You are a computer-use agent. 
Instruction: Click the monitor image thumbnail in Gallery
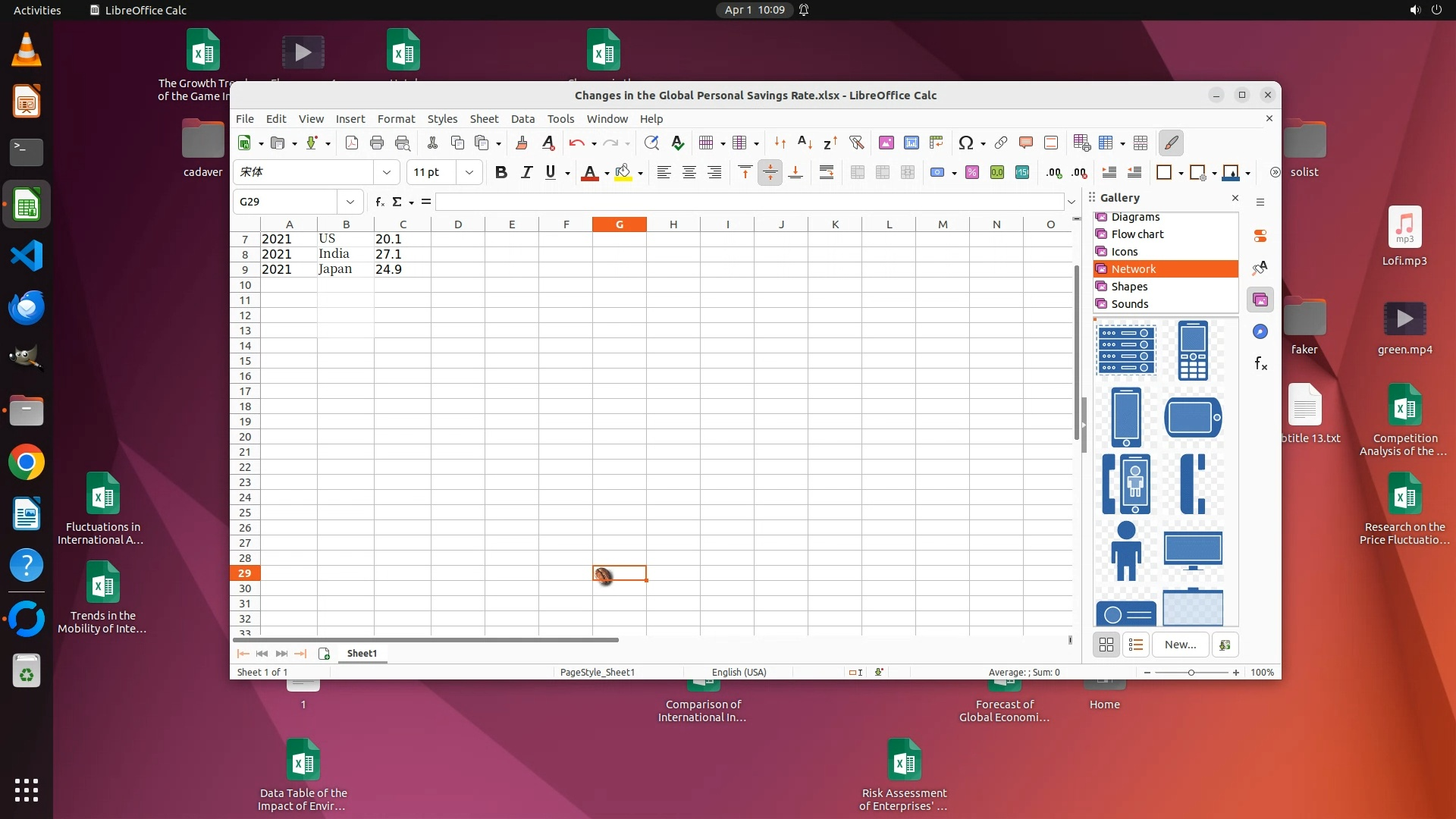[x=1193, y=551]
